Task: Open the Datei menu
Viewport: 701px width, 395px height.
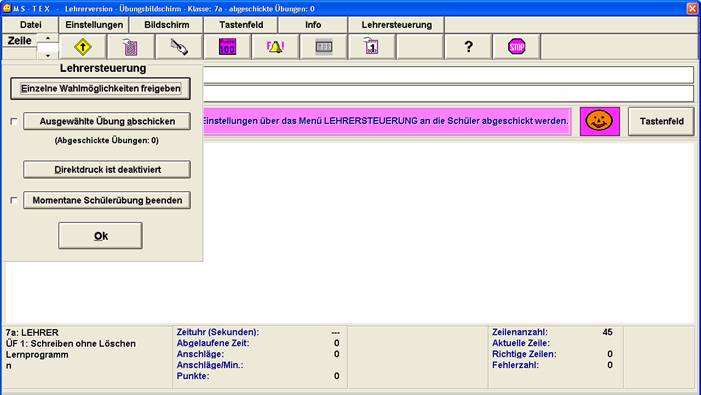Action: coord(30,25)
